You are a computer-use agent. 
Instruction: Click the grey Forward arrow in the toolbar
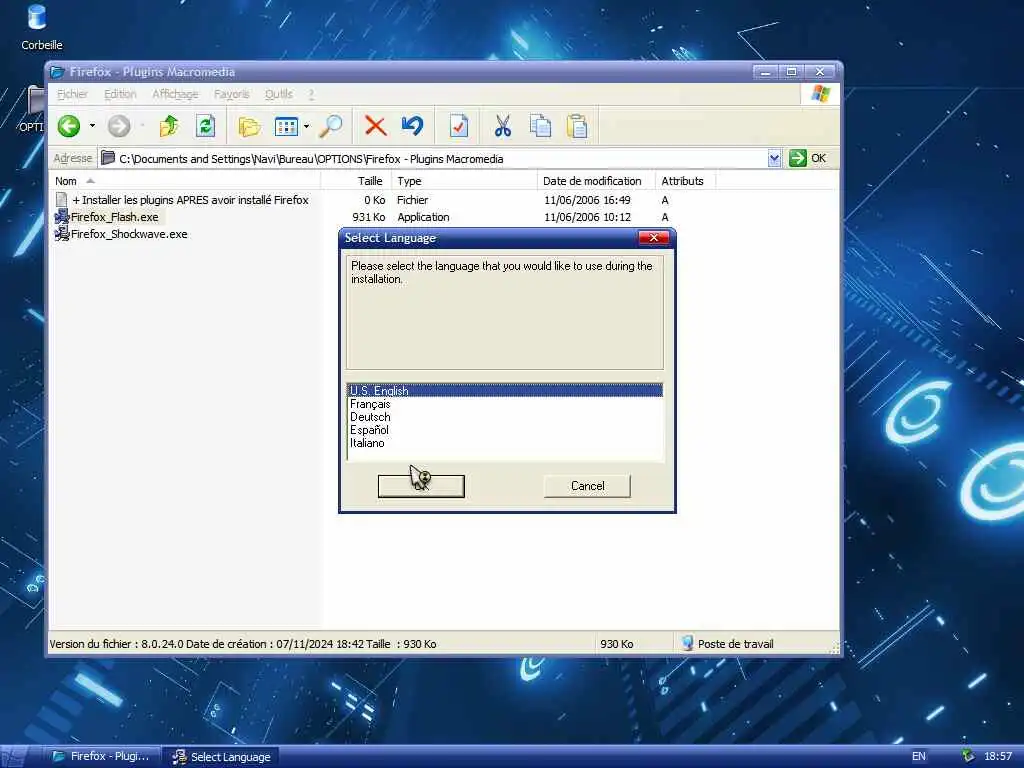pos(119,126)
